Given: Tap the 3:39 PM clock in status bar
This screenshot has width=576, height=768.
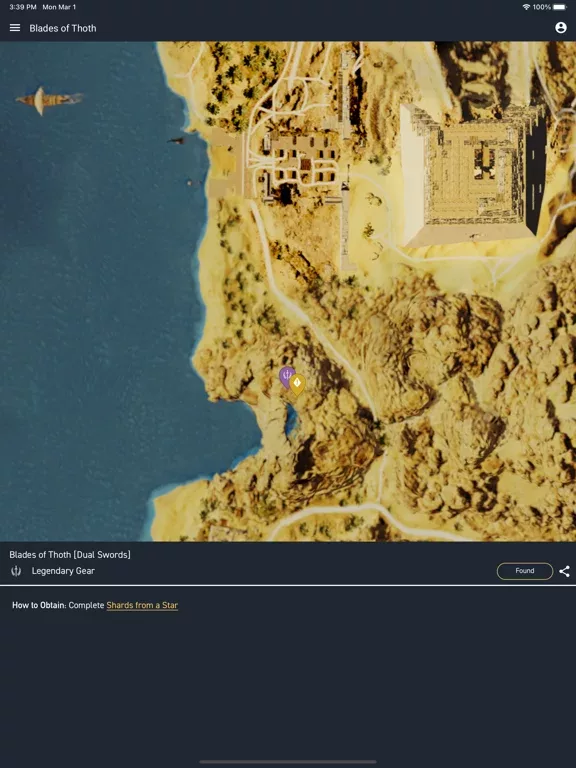Looking at the screenshot, I should tap(23, 7).
